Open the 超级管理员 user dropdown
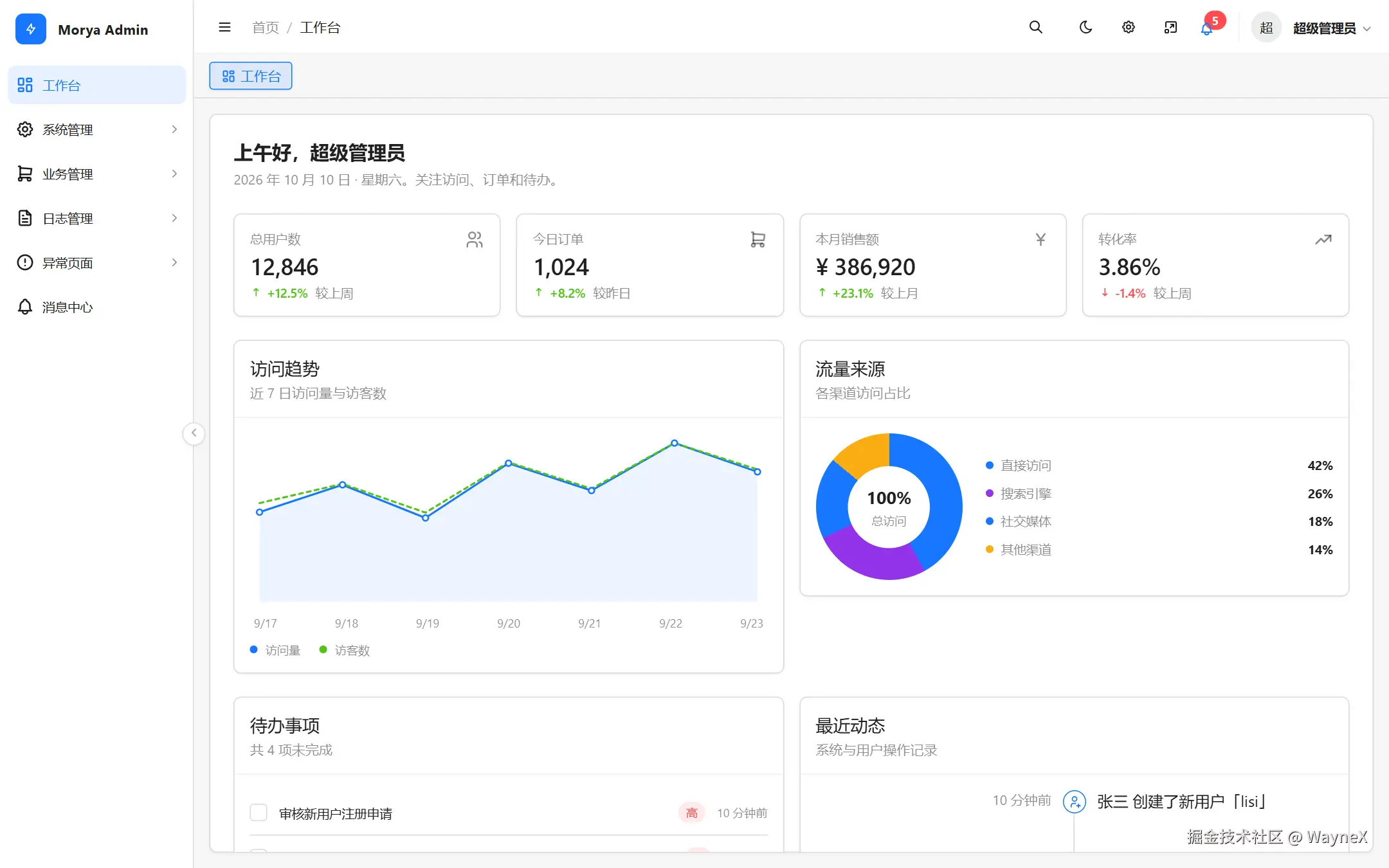The width and height of the screenshot is (1389, 868). [1332, 28]
